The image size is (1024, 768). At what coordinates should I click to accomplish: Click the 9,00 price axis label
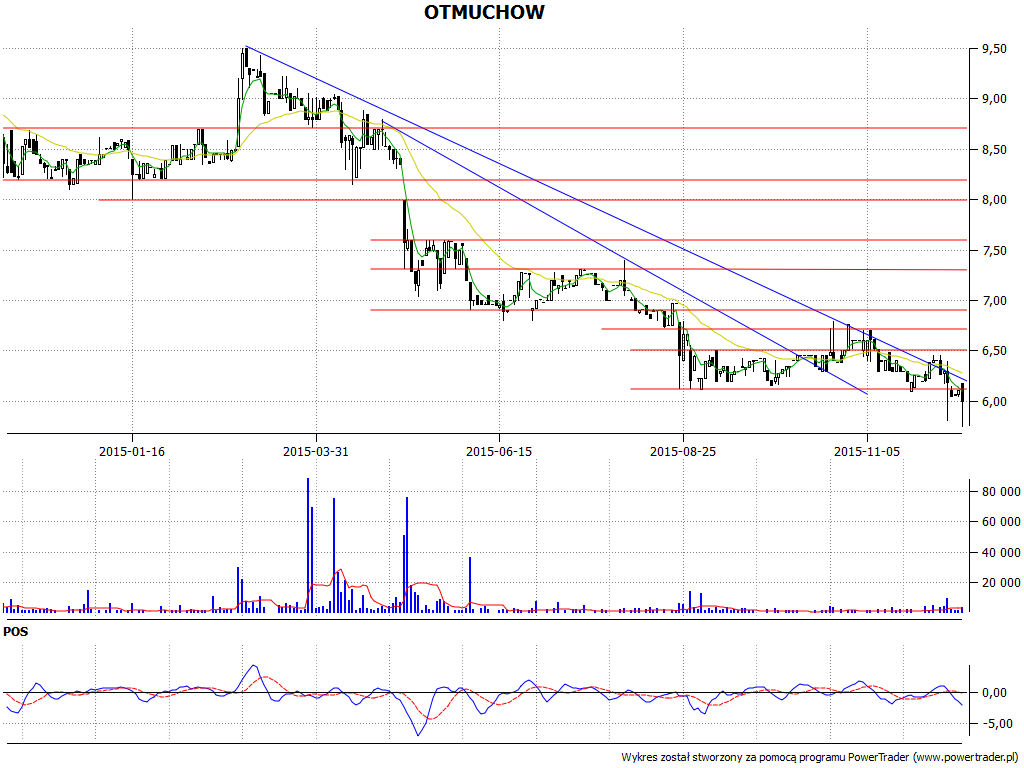(x=994, y=99)
